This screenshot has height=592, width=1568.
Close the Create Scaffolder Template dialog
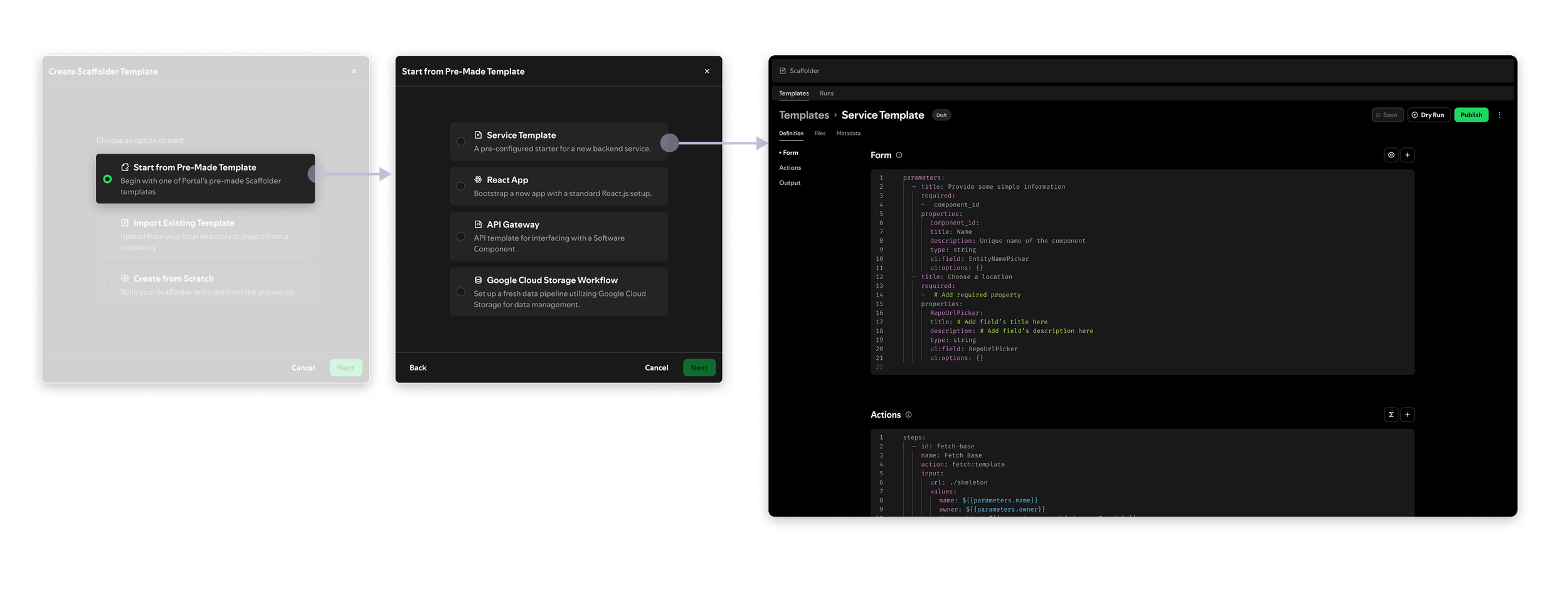click(x=354, y=71)
